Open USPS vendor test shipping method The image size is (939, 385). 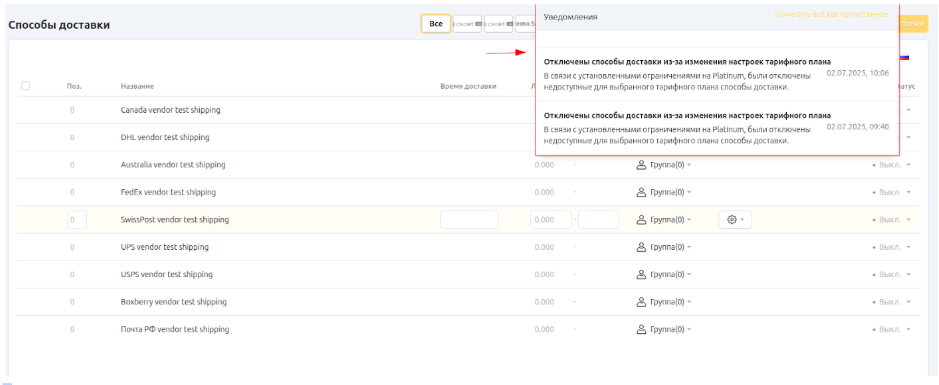coord(166,274)
